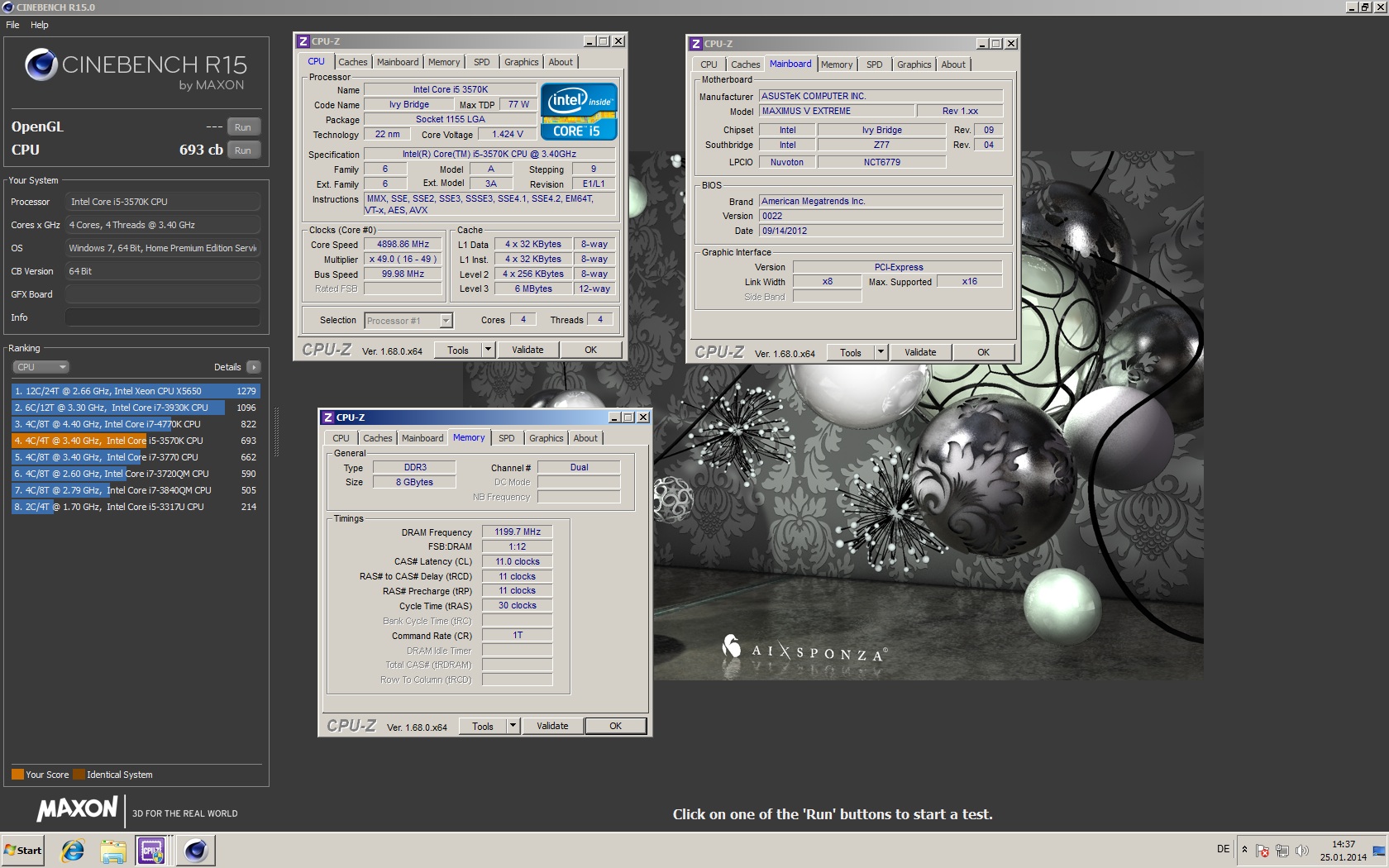The image size is (1389, 868).
Task: Click OK in the Mainboard window
Action: [x=984, y=352]
